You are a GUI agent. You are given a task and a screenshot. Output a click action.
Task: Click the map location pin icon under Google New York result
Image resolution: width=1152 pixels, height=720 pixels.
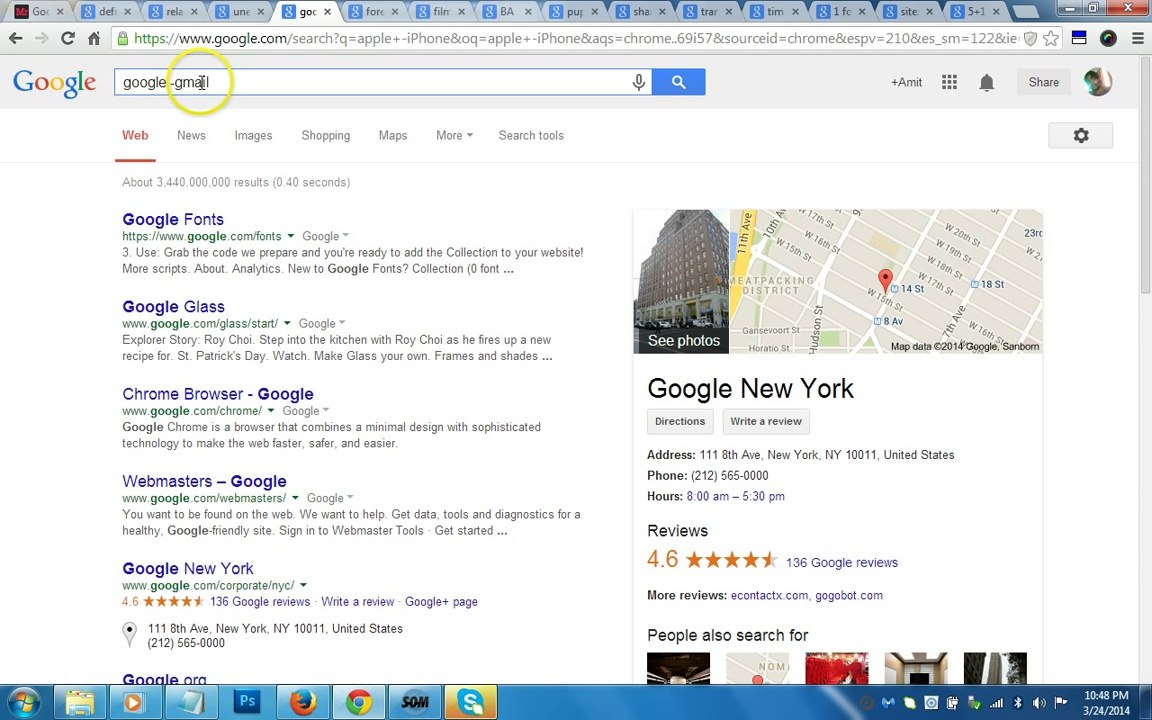[x=129, y=633]
